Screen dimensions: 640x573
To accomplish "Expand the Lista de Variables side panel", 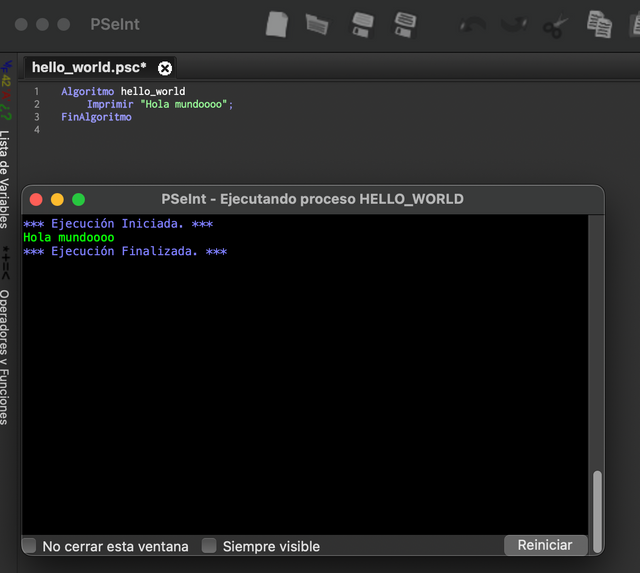I will coord(6,178).
